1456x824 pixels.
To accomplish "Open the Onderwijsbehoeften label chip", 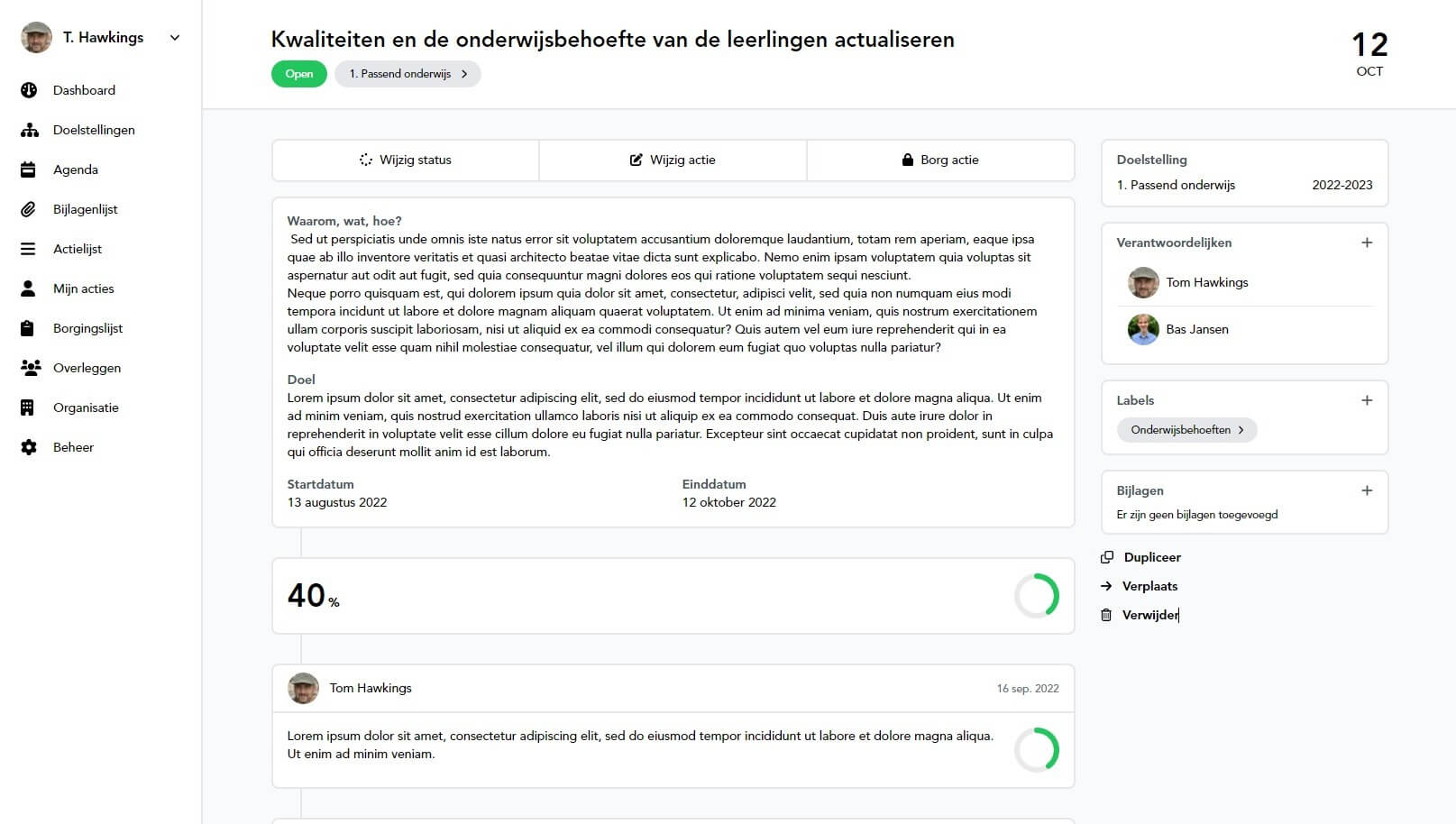I will [1186, 430].
